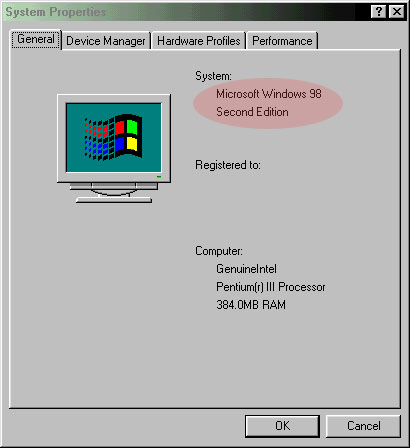Click the System Properties title bar

pos(187,12)
